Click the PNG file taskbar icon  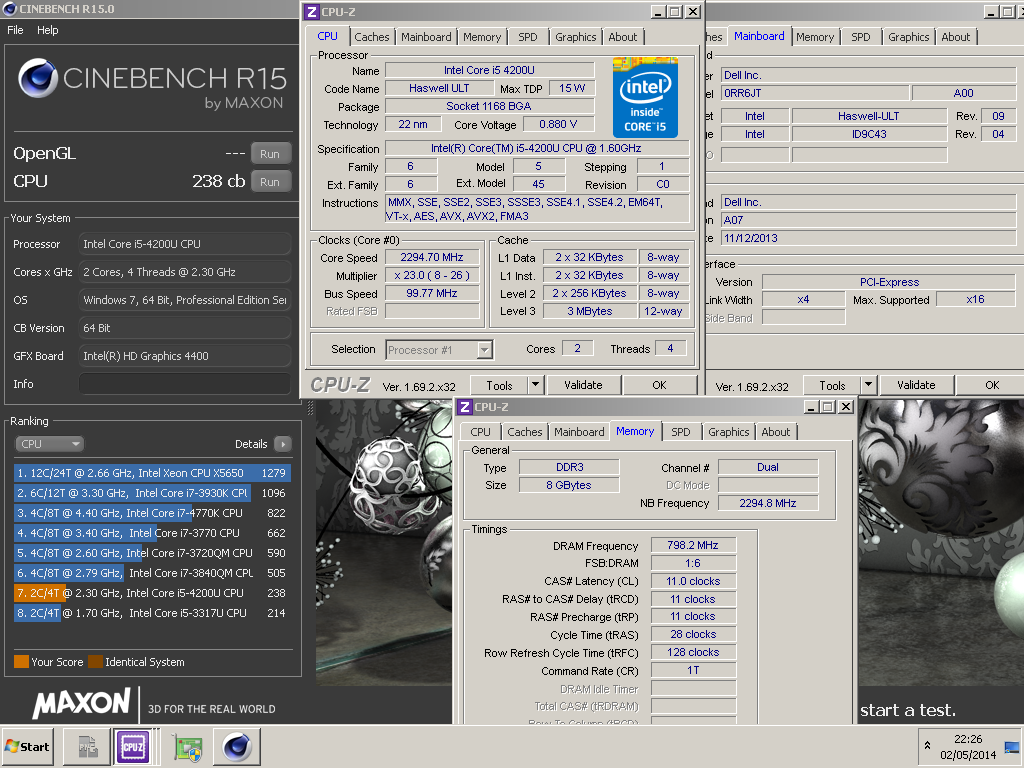click(x=87, y=747)
